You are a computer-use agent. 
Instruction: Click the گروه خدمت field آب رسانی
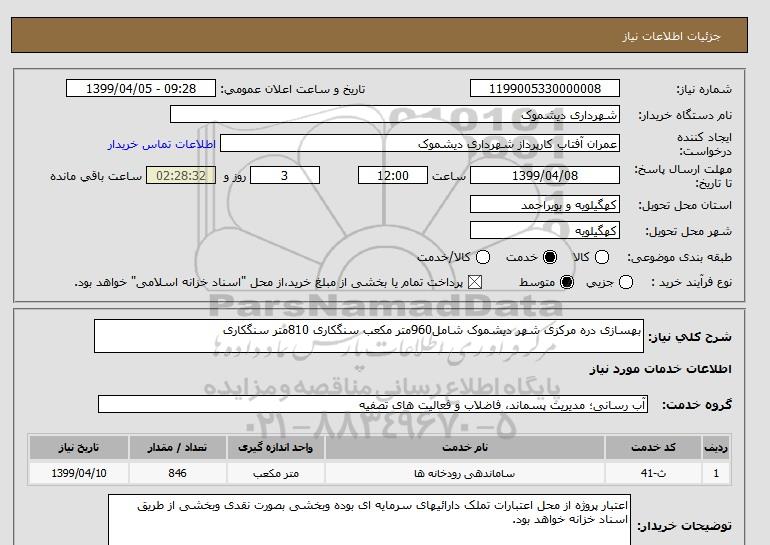[x=373, y=405]
